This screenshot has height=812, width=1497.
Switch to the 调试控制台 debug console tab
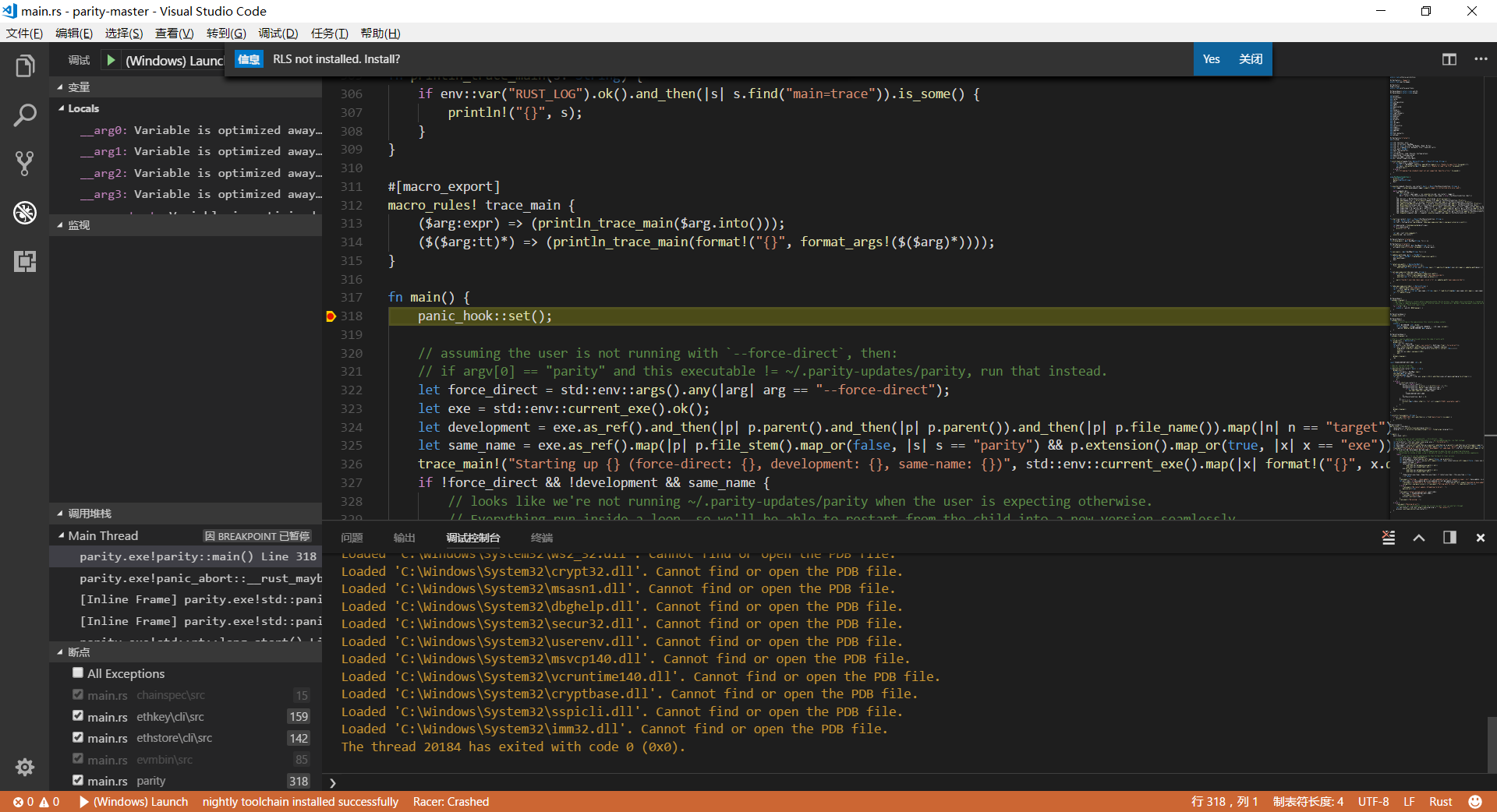472,538
